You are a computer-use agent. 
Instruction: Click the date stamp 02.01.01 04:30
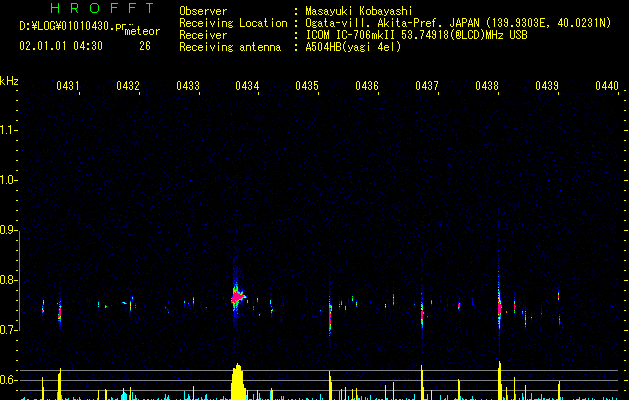61,46
